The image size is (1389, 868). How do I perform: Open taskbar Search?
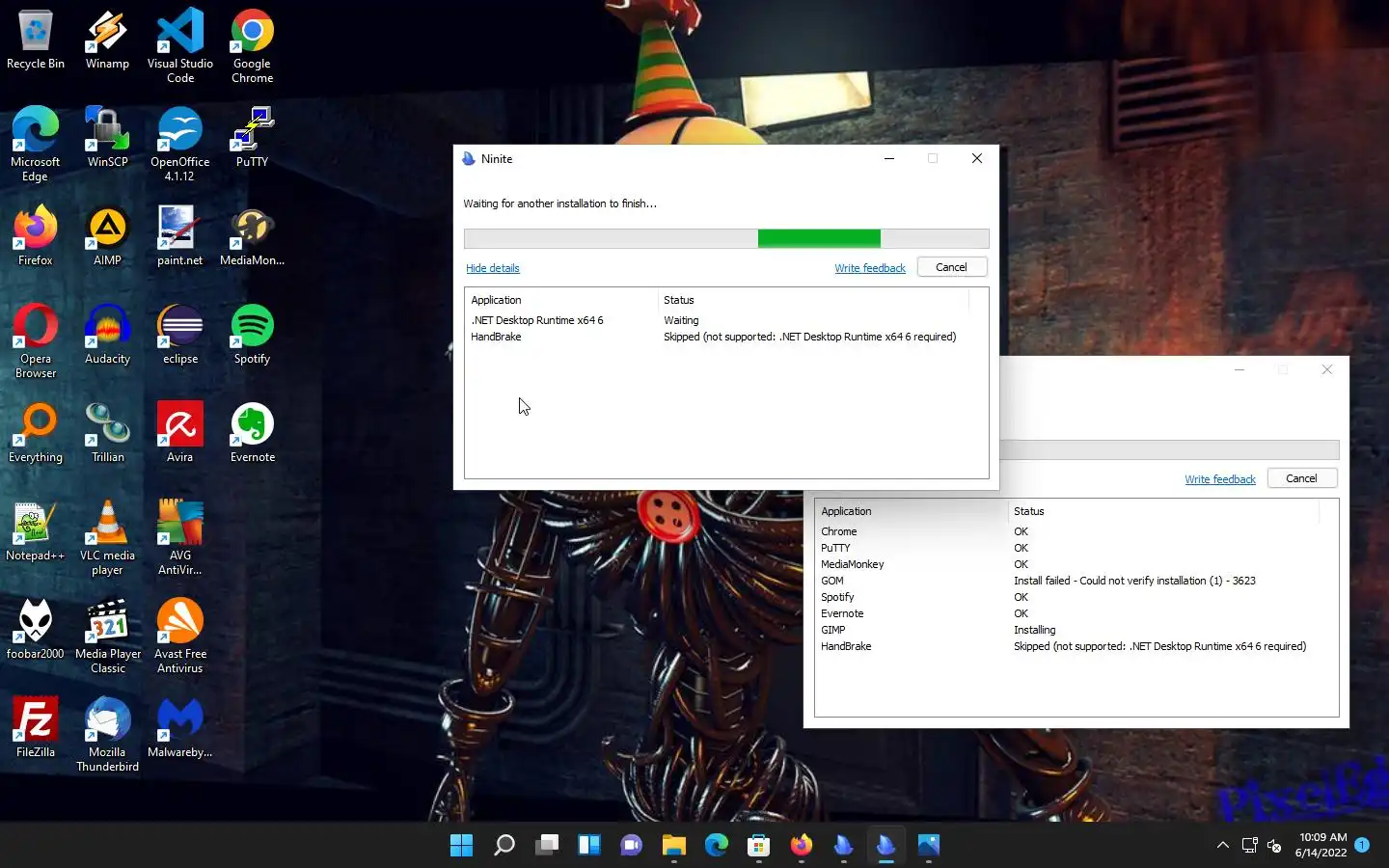pos(504,846)
